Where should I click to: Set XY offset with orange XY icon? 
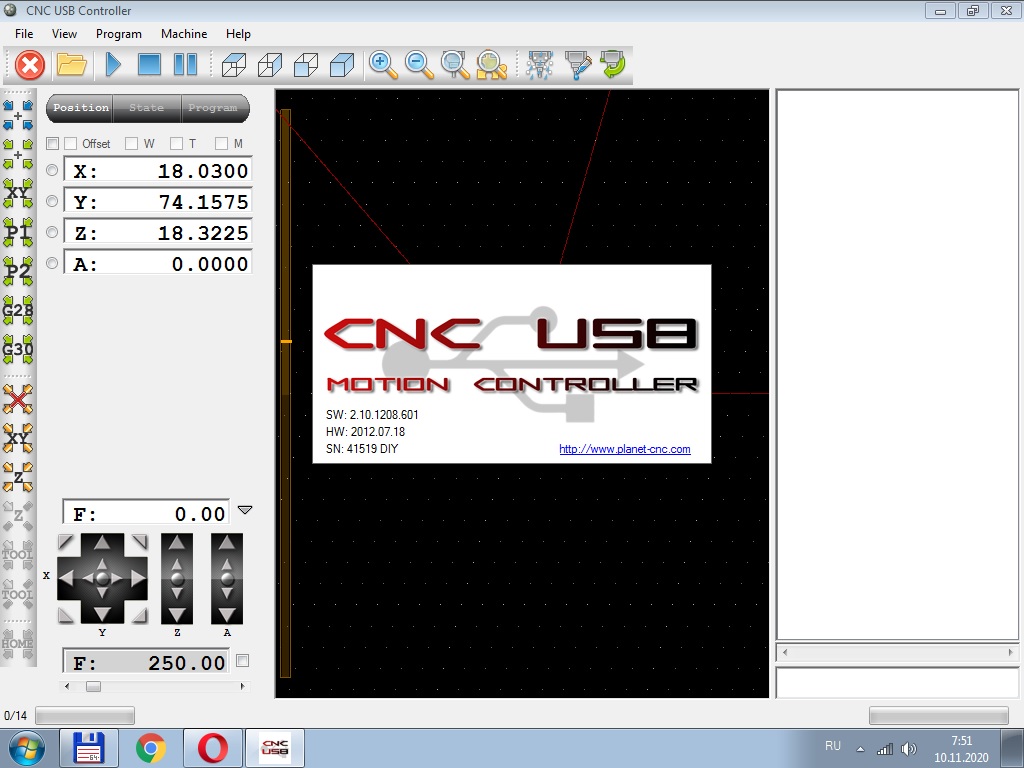18,439
